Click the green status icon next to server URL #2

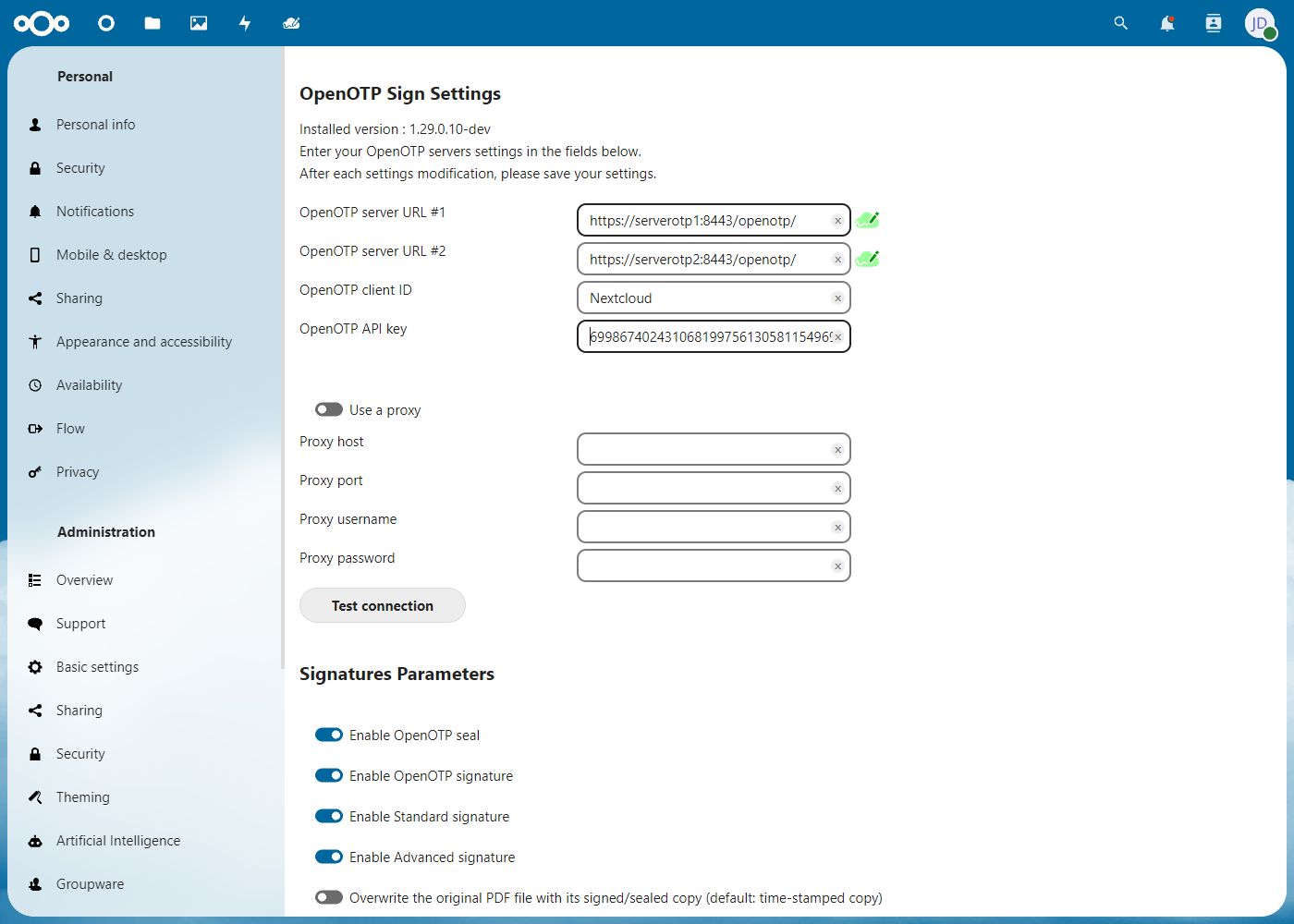pyautogui.click(x=867, y=259)
